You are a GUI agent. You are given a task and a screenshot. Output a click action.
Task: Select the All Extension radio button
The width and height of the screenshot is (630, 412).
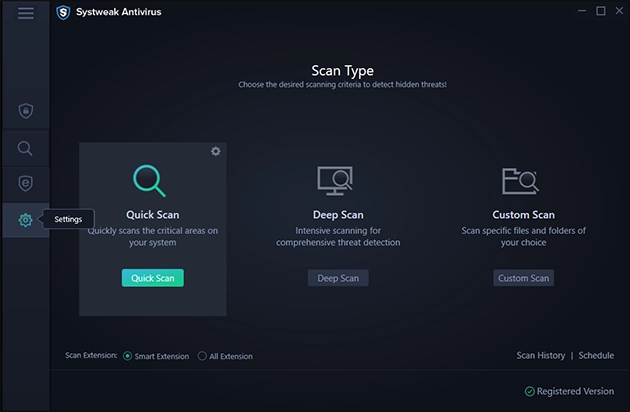201,356
